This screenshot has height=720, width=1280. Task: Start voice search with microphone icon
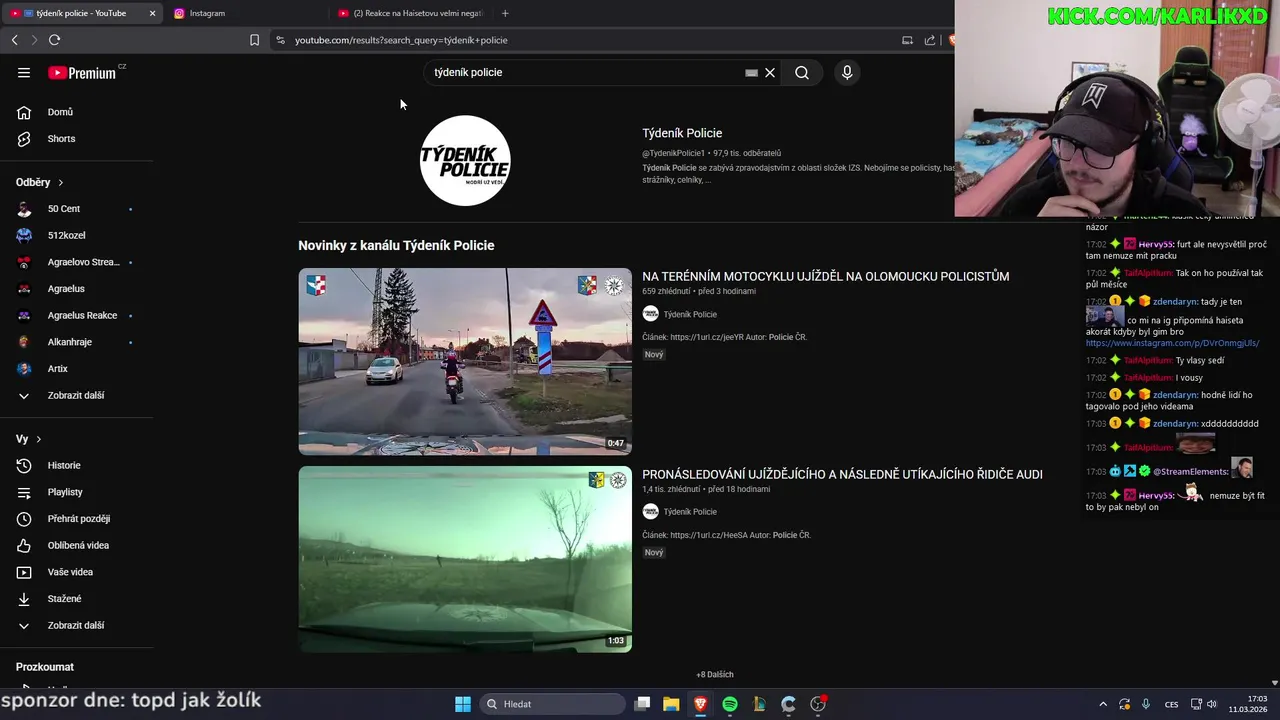pos(847,72)
